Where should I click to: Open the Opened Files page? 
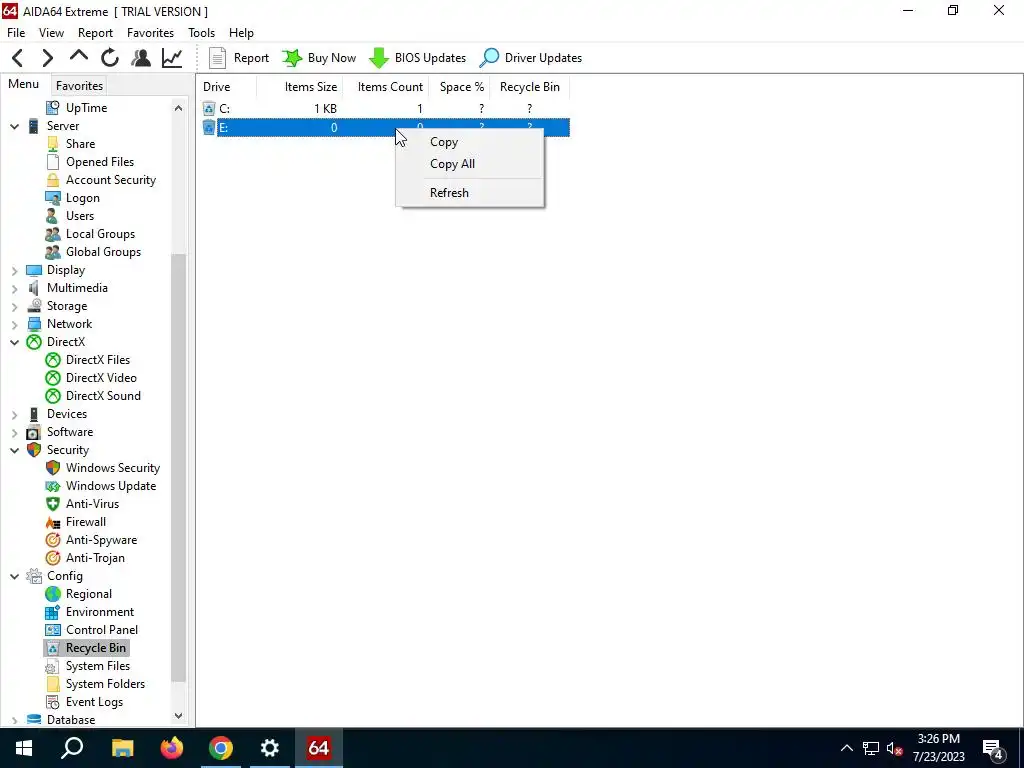tap(99, 162)
